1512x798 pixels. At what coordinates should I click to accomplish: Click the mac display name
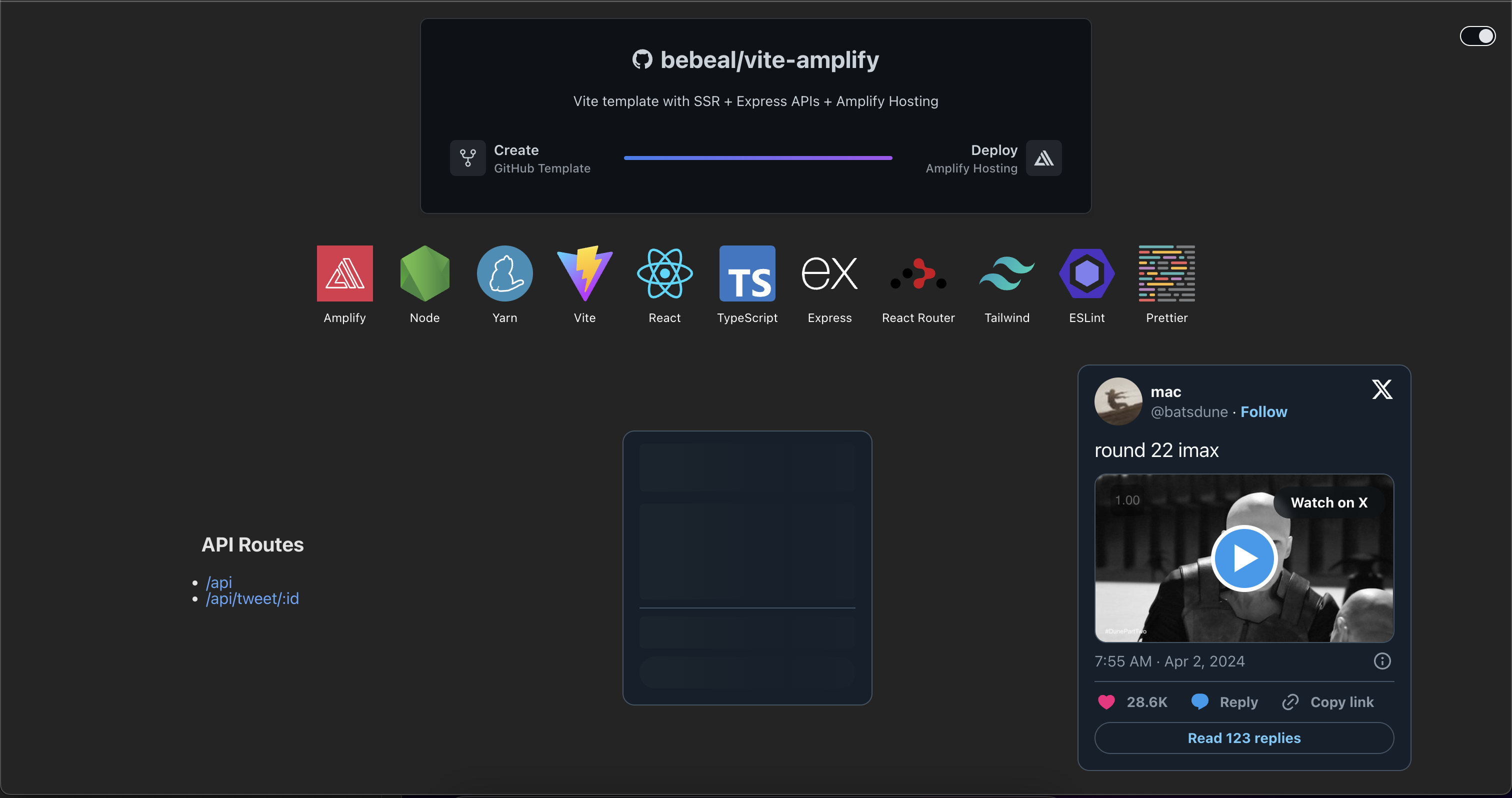click(1165, 392)
